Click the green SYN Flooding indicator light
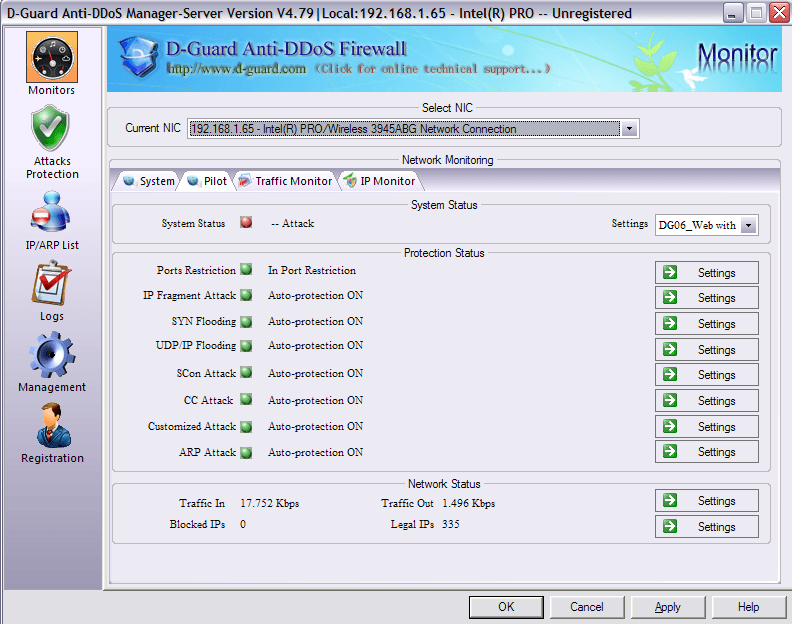This screenshot has width=792, height=624. click(x=246, y=321)
